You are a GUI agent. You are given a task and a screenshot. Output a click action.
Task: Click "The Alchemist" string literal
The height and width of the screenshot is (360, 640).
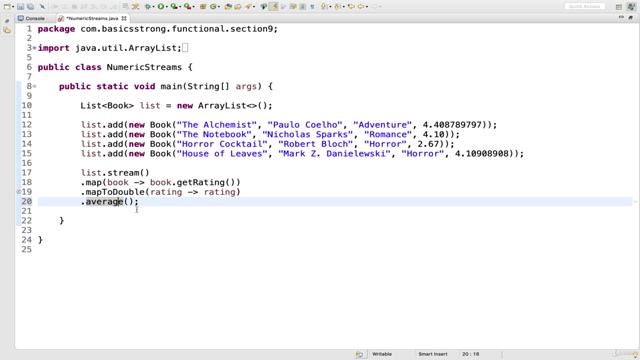pyautogui.click(x=217, y=125)
